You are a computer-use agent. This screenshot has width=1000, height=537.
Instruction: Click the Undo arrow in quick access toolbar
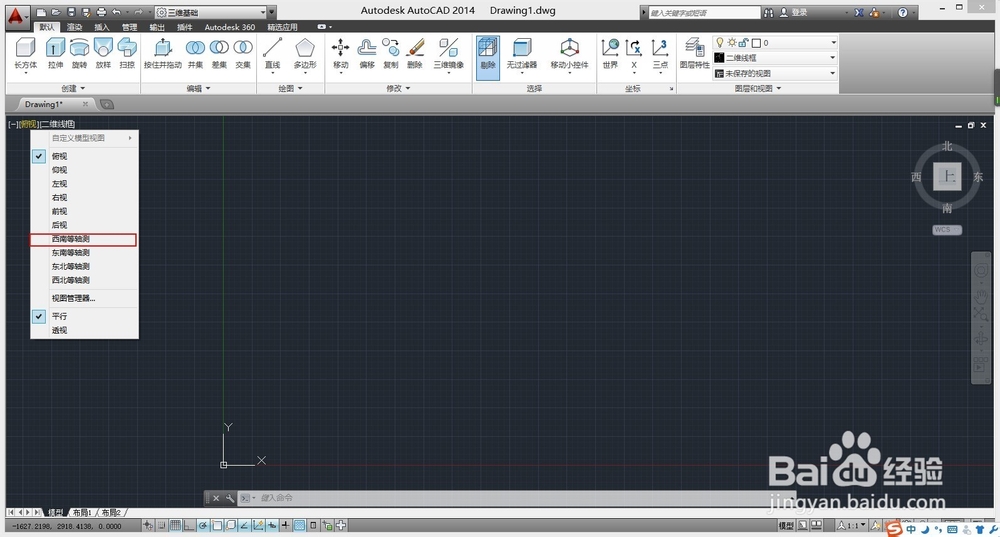pos(116,12)
